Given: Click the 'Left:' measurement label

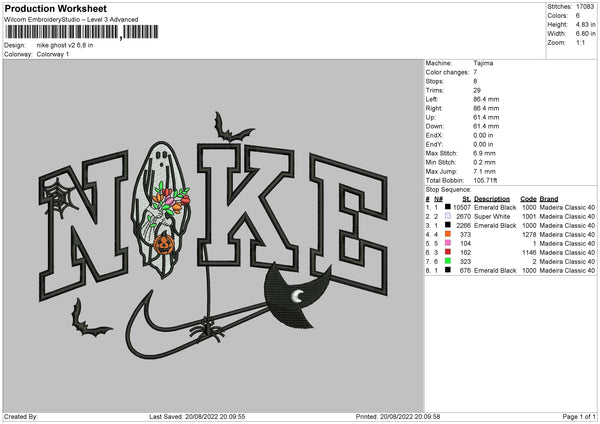Looking at the screenshot, I should 432,99.
